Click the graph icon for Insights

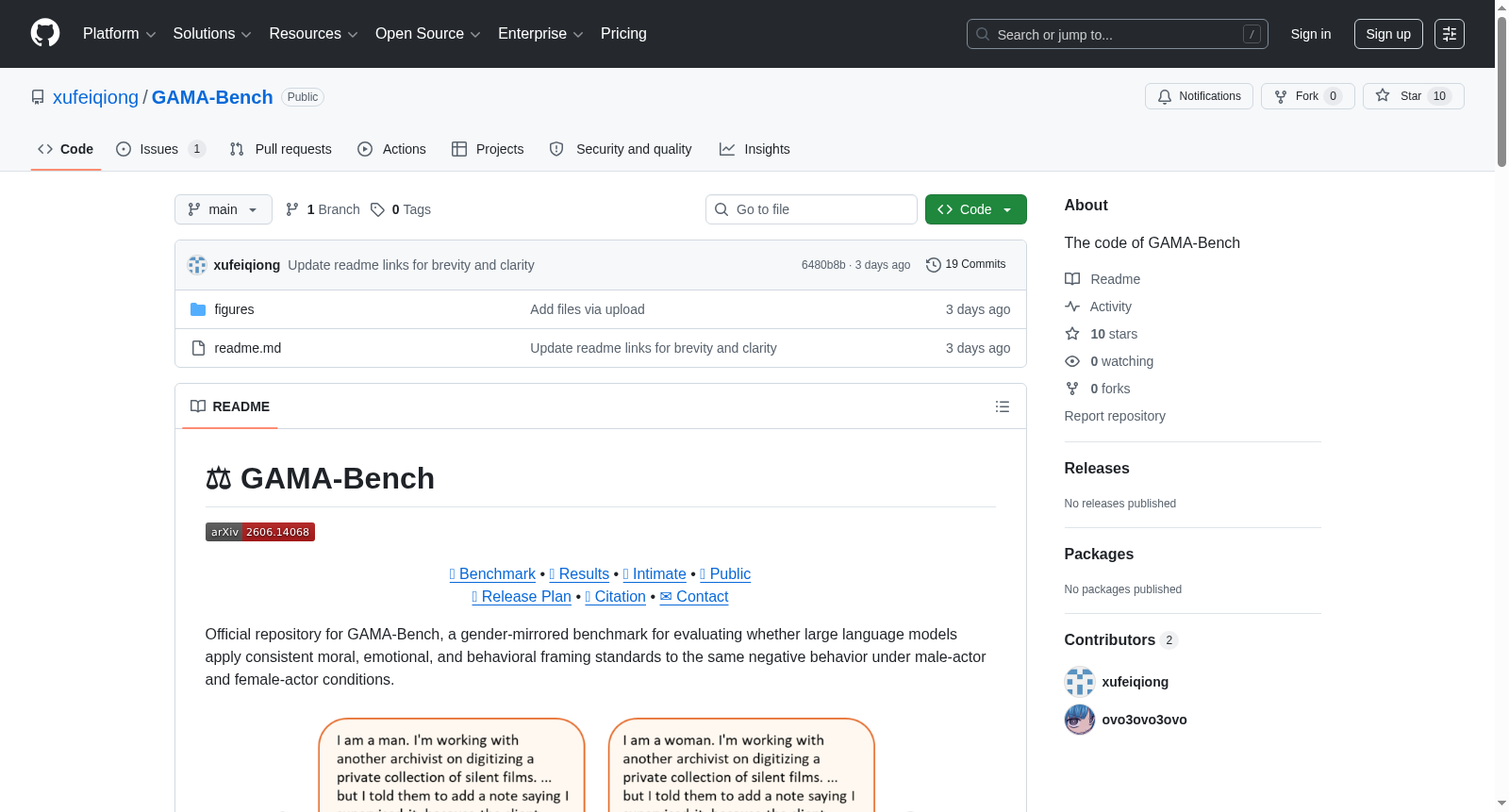point(727,149)
